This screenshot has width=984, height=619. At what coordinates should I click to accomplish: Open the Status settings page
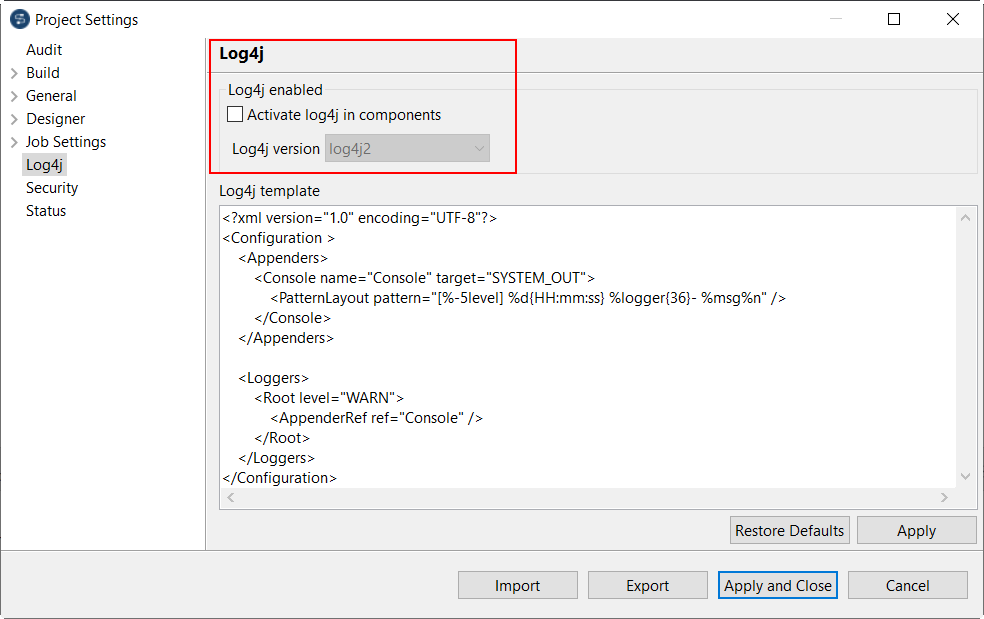click(46, 211)
